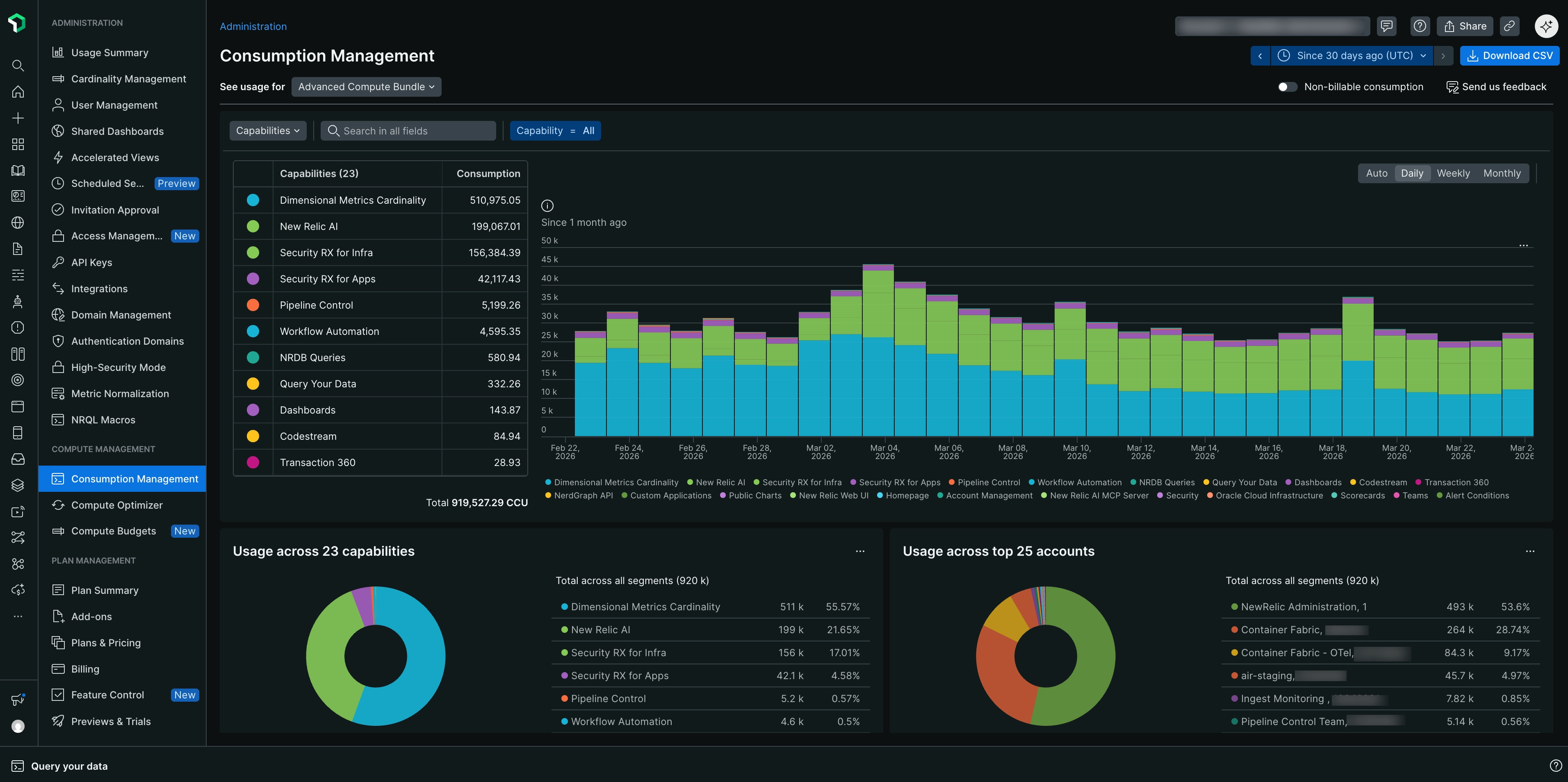Image resolution: width=1568 pixels, height=782 pixels.
Task: Open the Capabilities filter dropdown
Action: (x=268, y=130)
